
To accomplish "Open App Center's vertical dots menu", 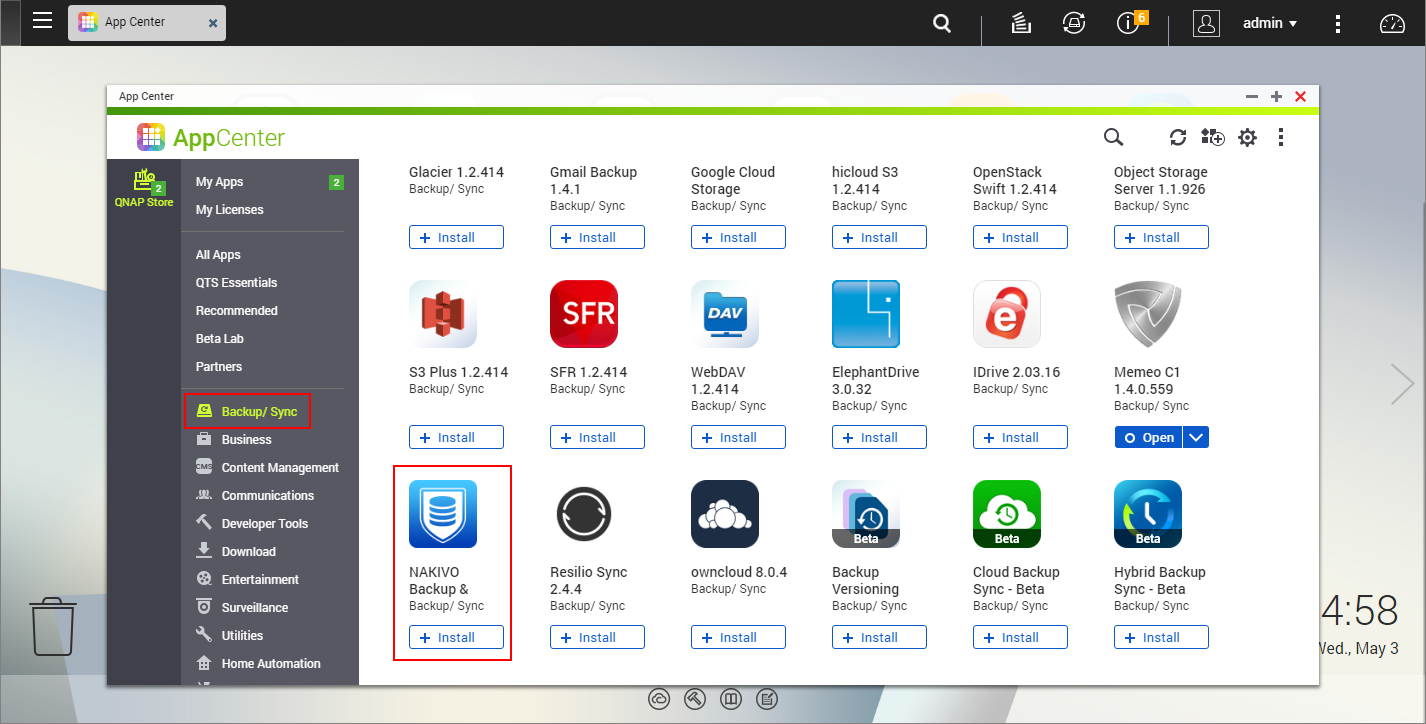I will pyautogui.click(x=1281, y=137).
